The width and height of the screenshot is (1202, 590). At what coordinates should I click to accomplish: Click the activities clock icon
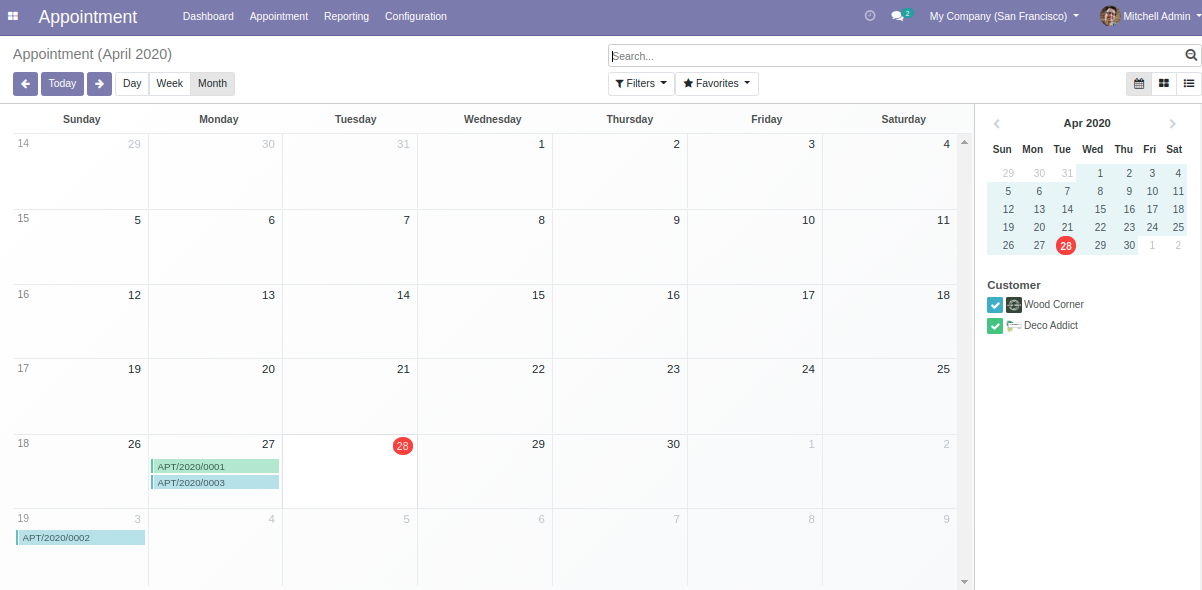tap(870, 16)
